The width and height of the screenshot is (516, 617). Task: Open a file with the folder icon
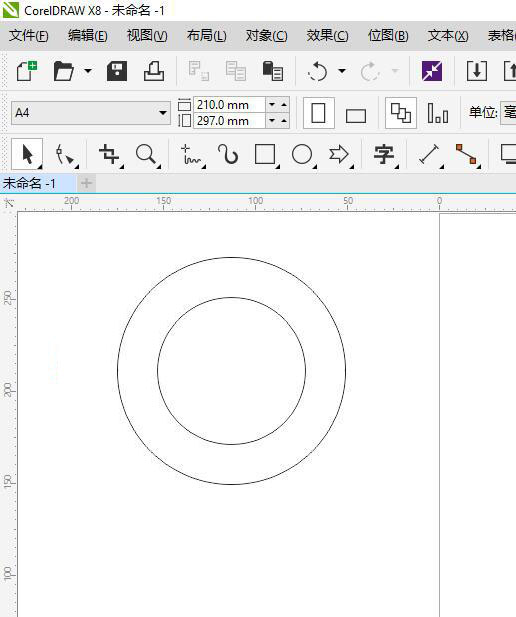click(63, 71)
